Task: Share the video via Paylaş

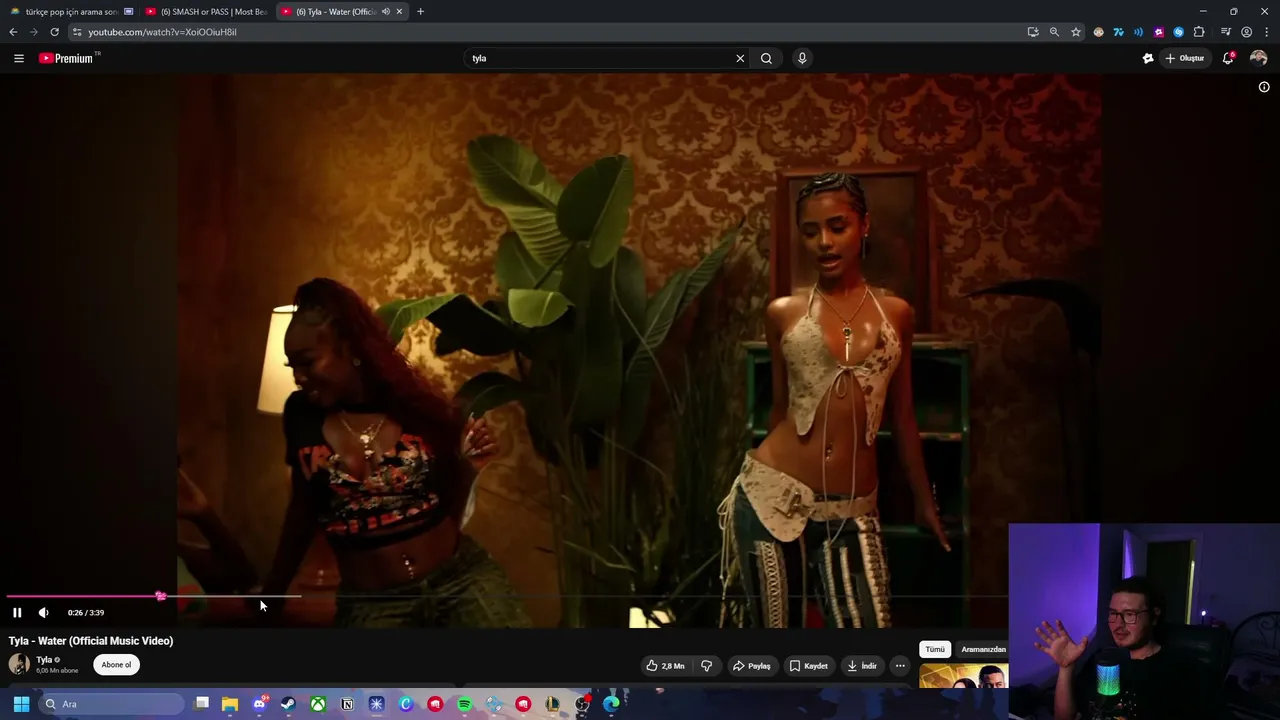Action: (752, 666)
